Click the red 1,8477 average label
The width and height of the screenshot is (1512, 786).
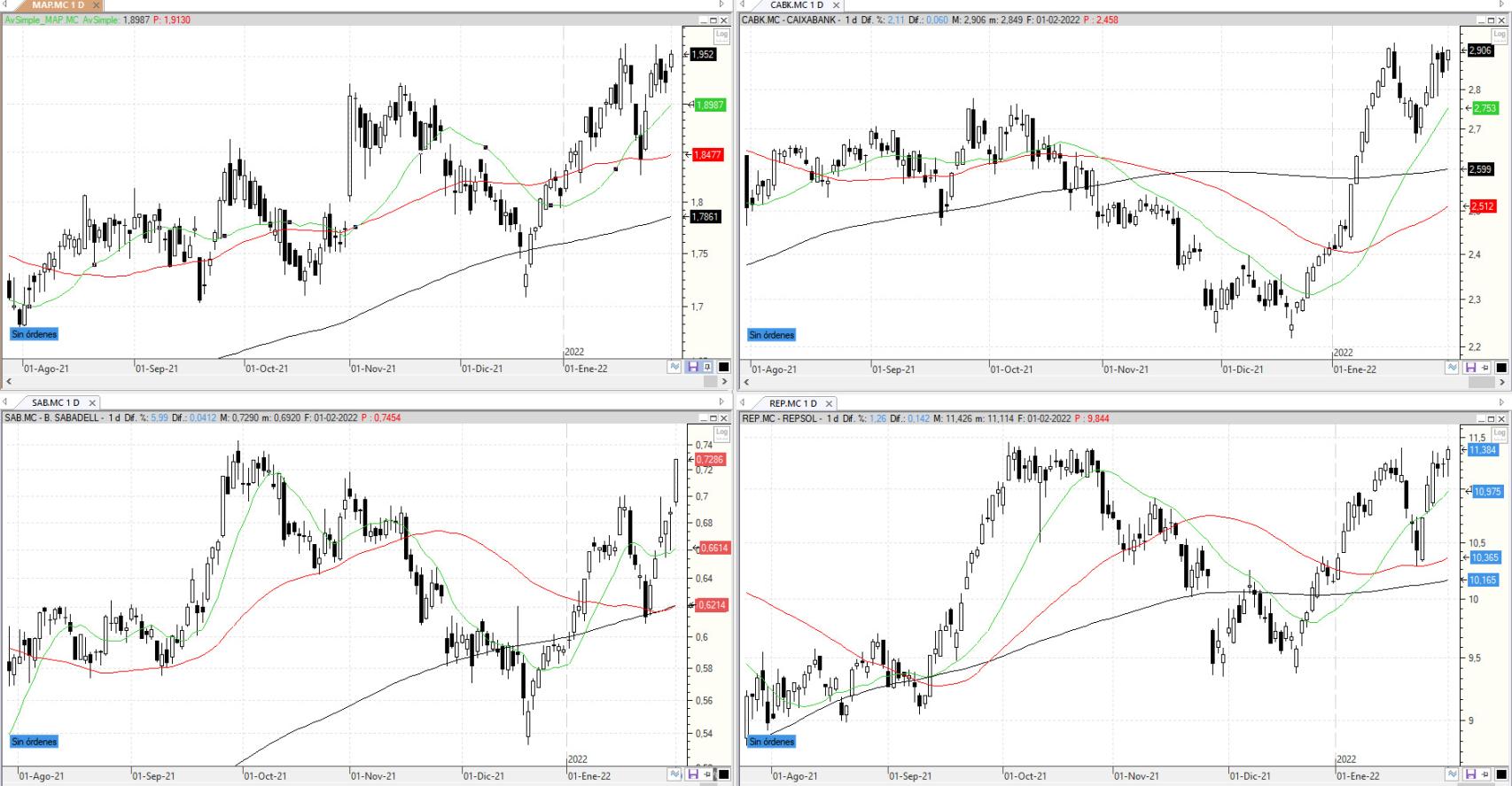(707, 154)
